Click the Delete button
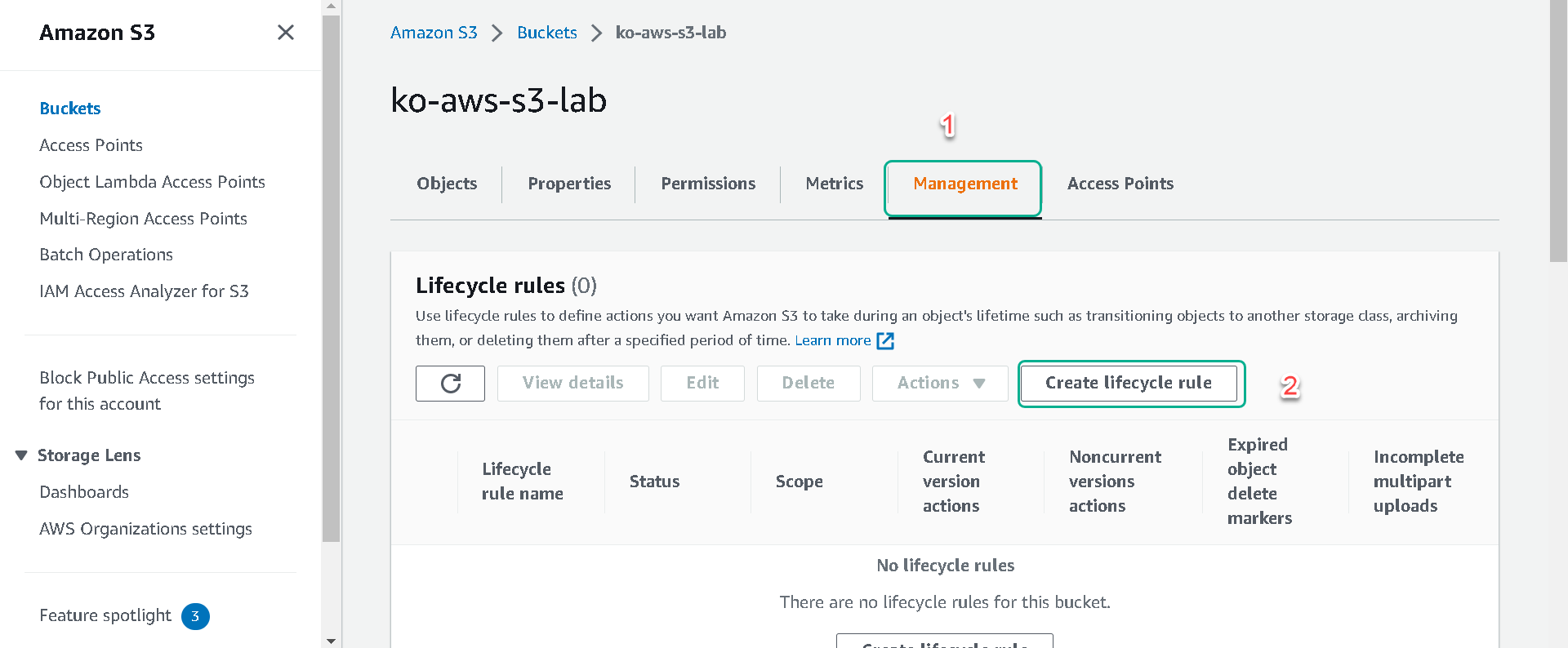Image resolution: width=1568 pixels, height=648 pixels. [x=808, y=383]
